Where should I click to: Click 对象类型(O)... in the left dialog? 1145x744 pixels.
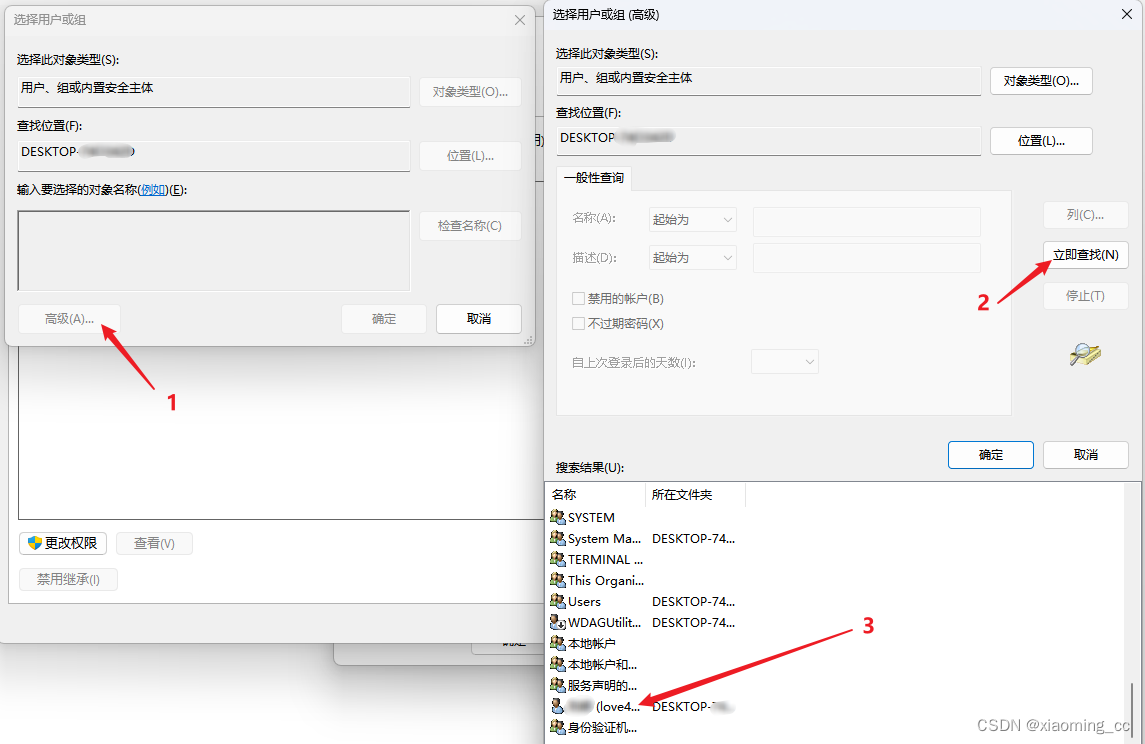[470, 92]
